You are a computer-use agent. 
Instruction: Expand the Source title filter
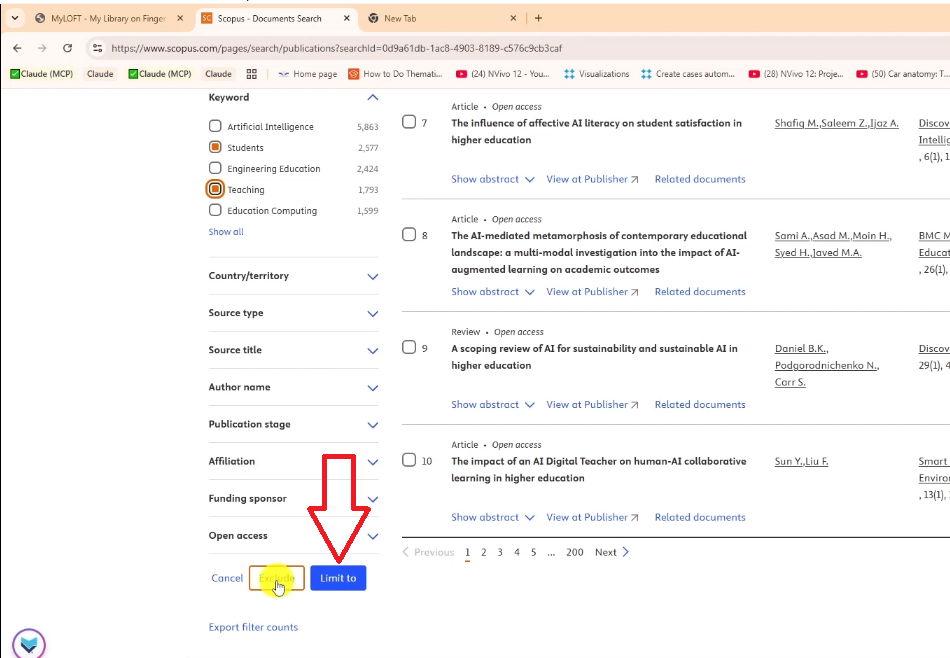point(373,350)
